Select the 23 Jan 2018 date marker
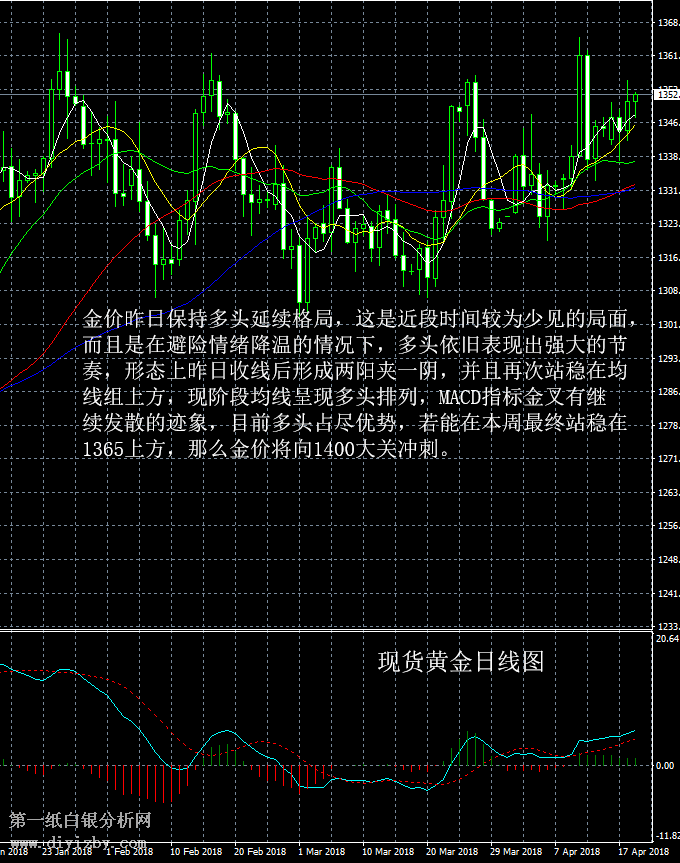 pyautogui.click(x=68, y=852)
